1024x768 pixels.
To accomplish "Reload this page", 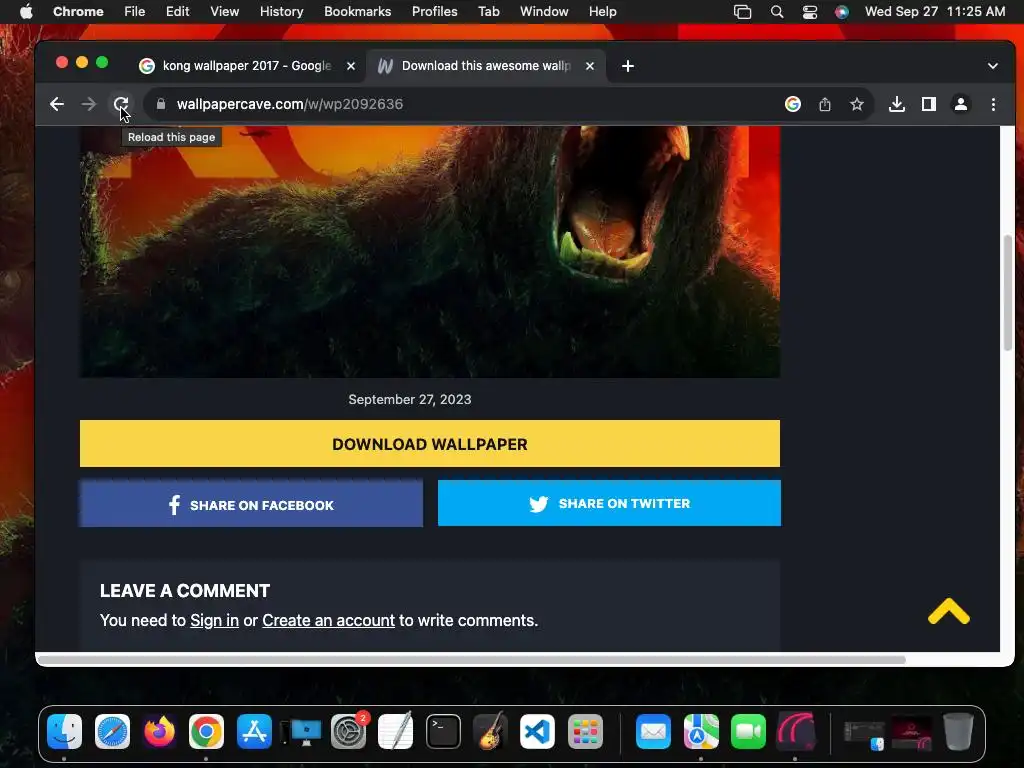I will [121, 104].
